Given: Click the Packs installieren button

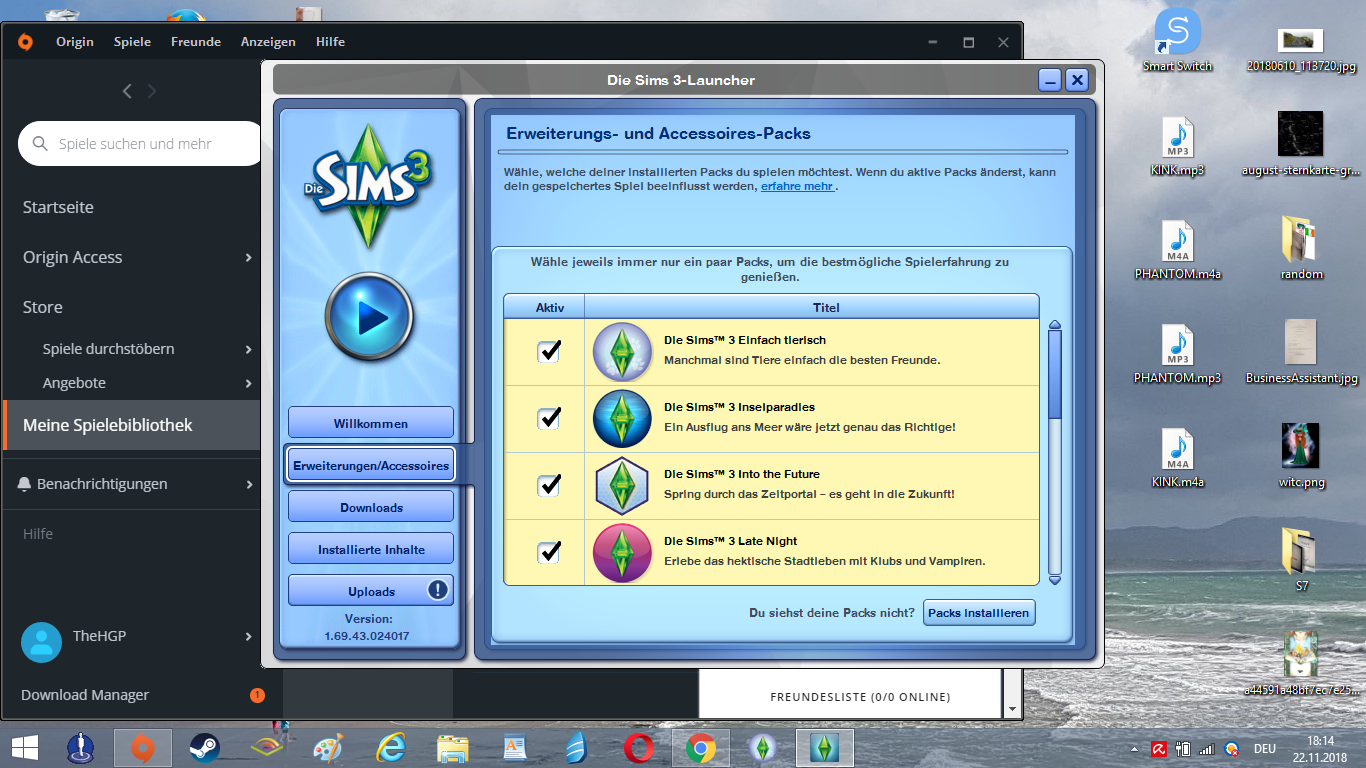Looking at the screenshot, I should pos(978,613).
